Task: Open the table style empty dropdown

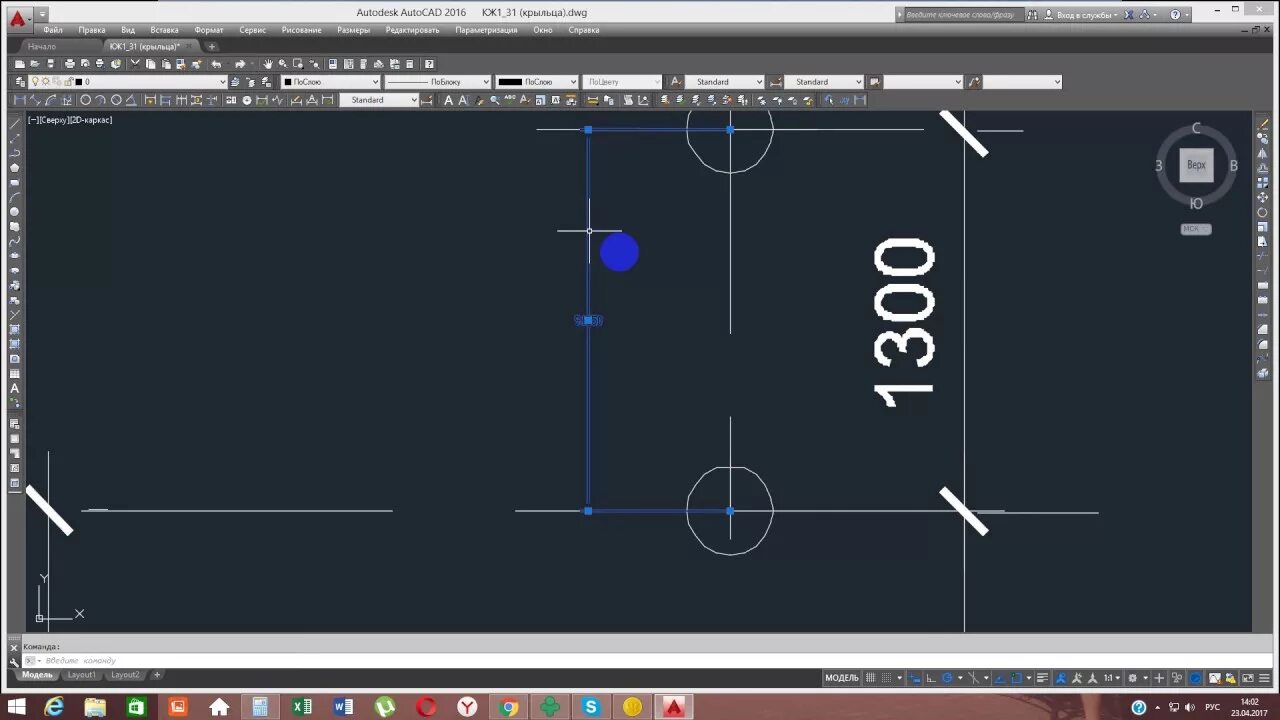Action: coord(923,81)
